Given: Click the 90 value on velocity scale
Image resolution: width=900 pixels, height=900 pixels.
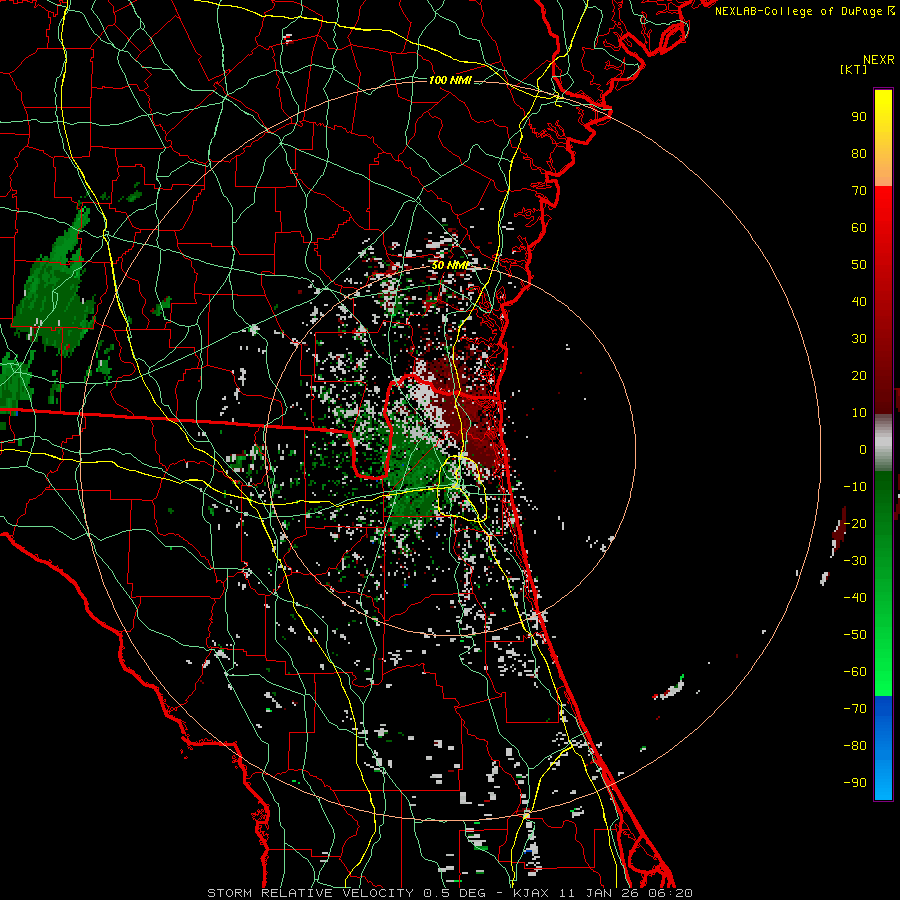Looking at the screenshot, I should (x=859, y=117).
